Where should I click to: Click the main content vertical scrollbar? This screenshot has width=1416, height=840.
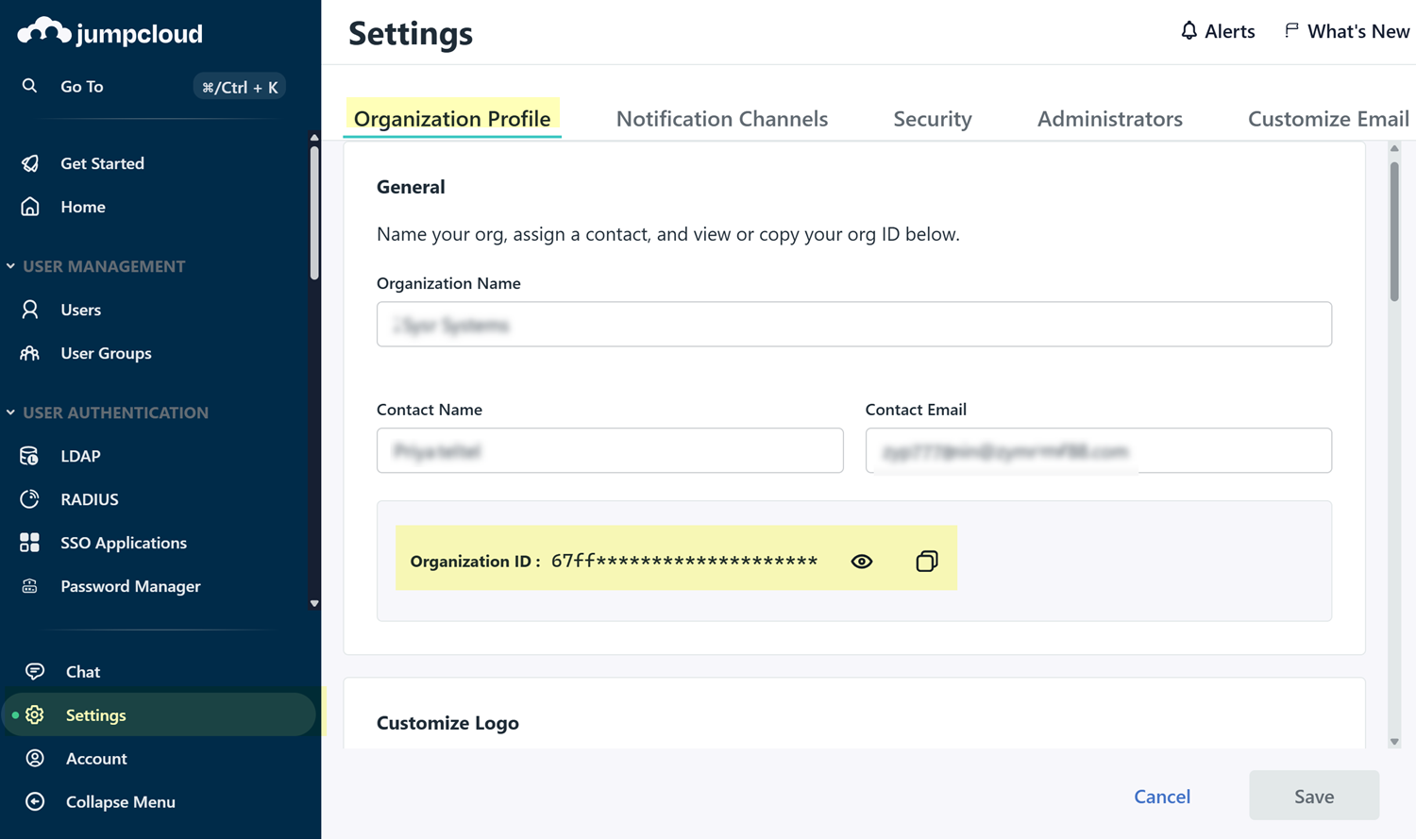click(1394, 231)
